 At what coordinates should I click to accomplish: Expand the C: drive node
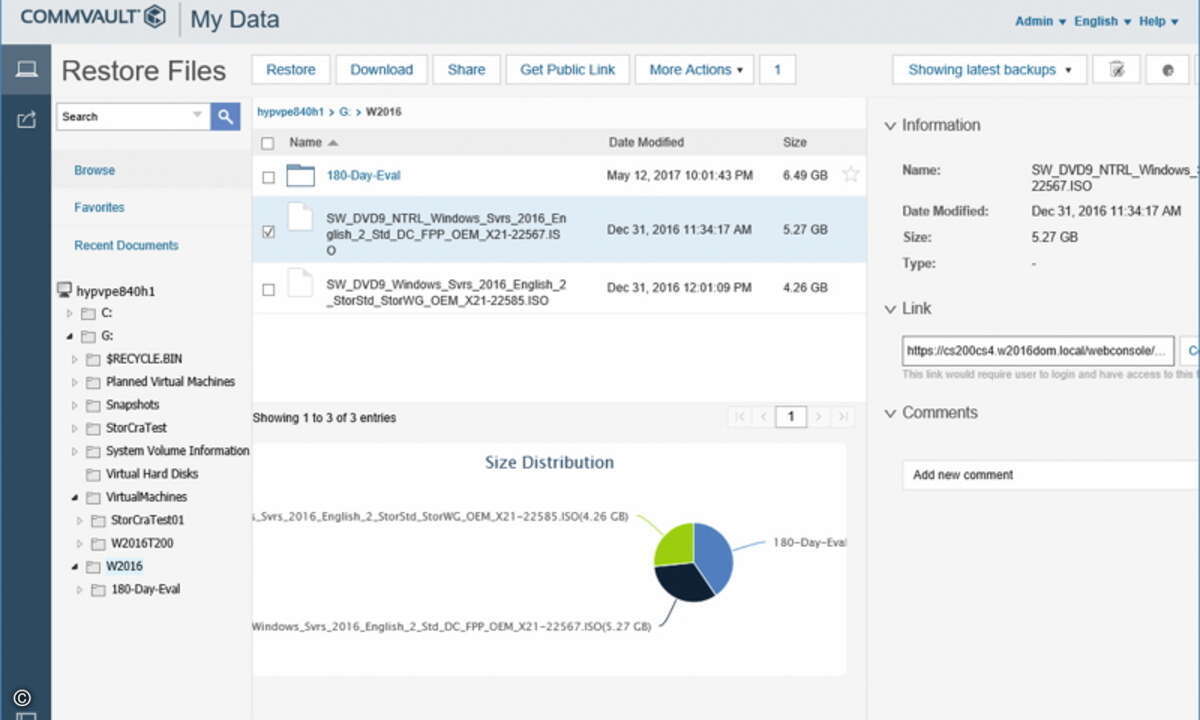(x=70, y=314)
